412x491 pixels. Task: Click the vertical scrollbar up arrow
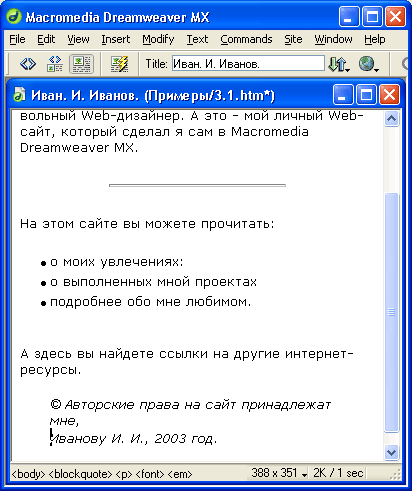point(391,118)
